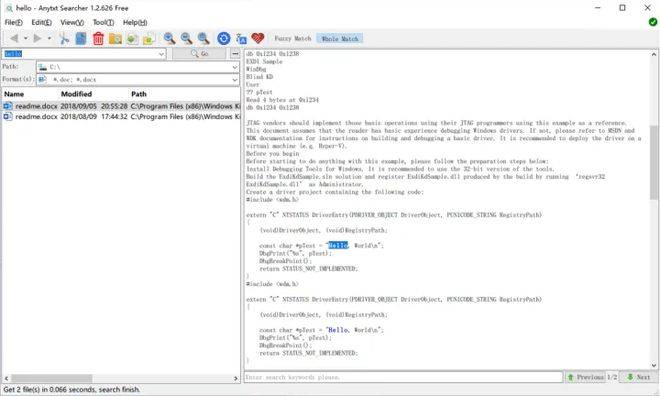Click the Go search button
The width and height of the screenshot is (660, 396).
click(x=200, y=53)
